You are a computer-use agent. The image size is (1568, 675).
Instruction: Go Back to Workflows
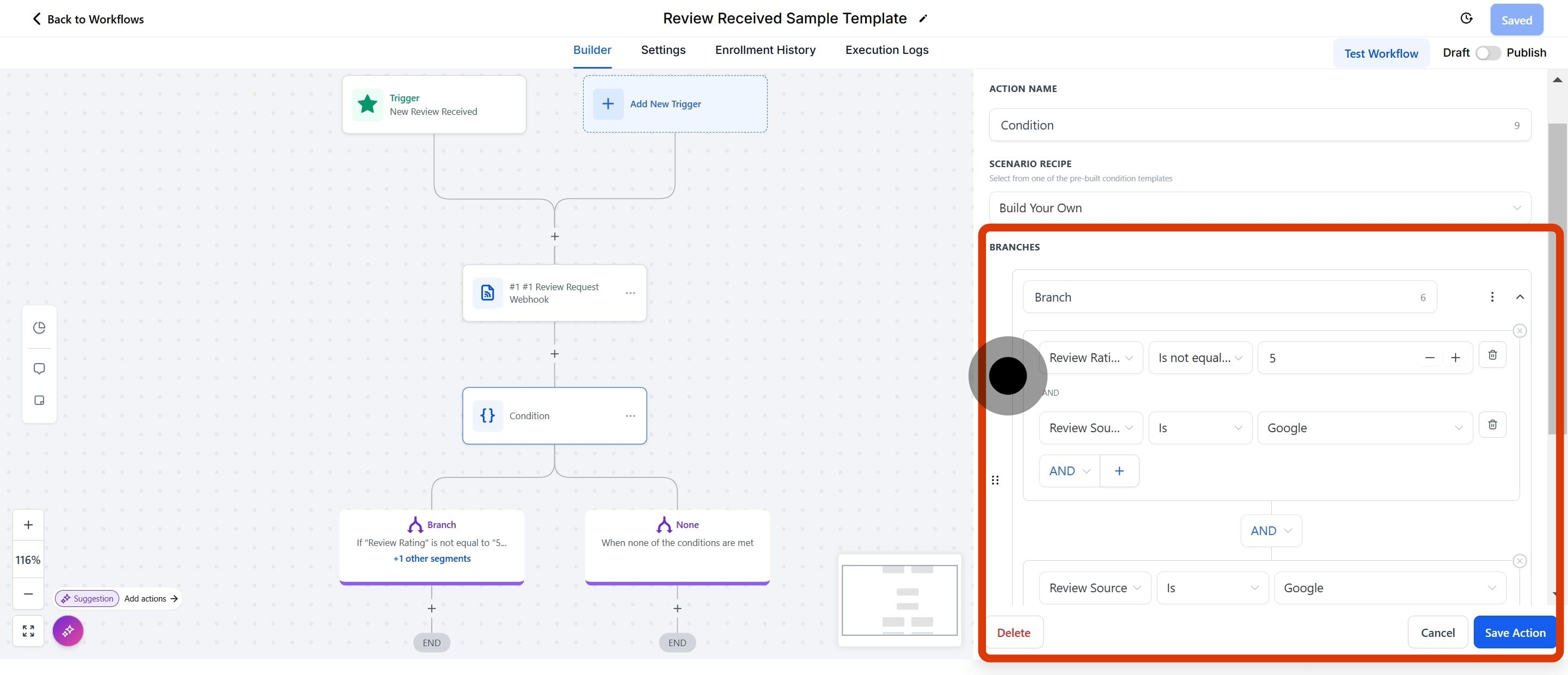88,19
